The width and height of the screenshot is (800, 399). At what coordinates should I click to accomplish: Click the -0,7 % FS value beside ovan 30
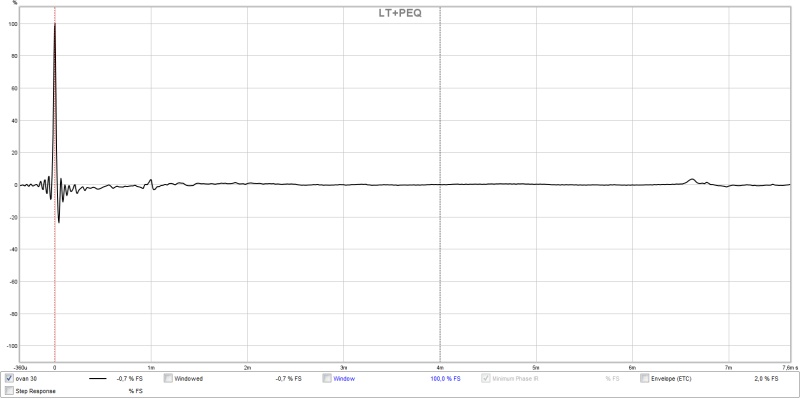[130, 379]
